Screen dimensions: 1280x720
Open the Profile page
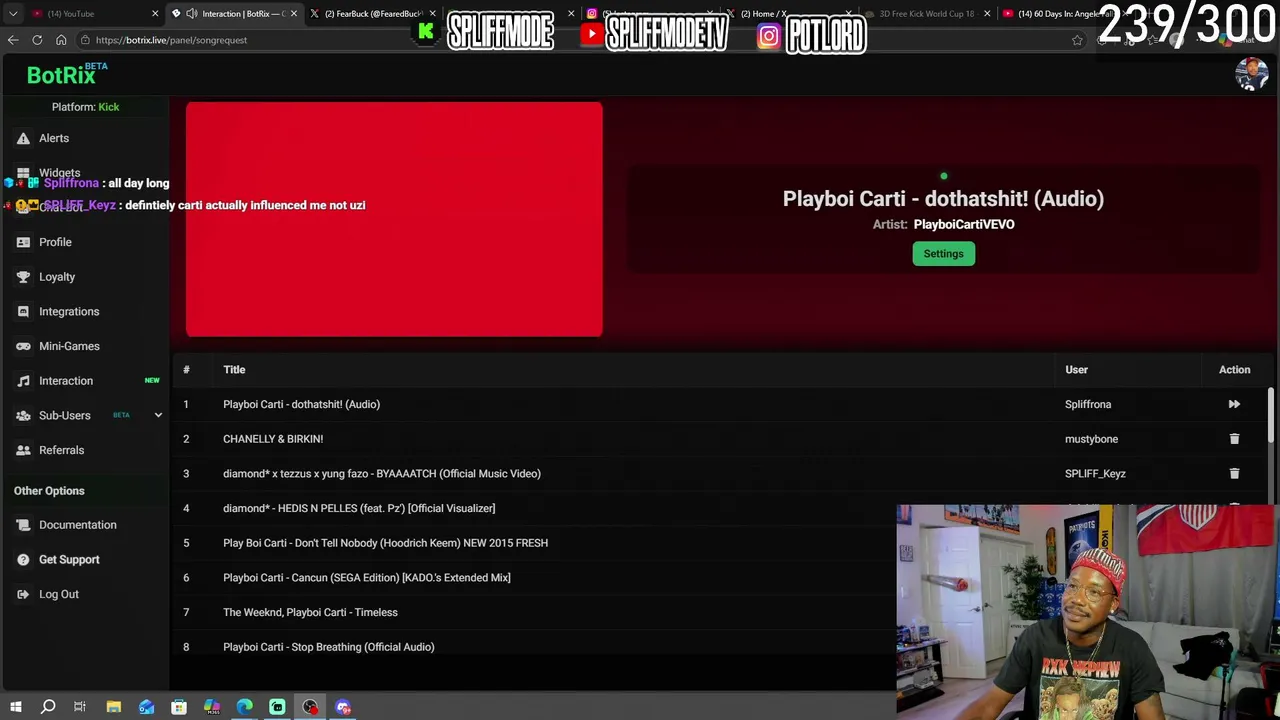(x=55, y=242)
